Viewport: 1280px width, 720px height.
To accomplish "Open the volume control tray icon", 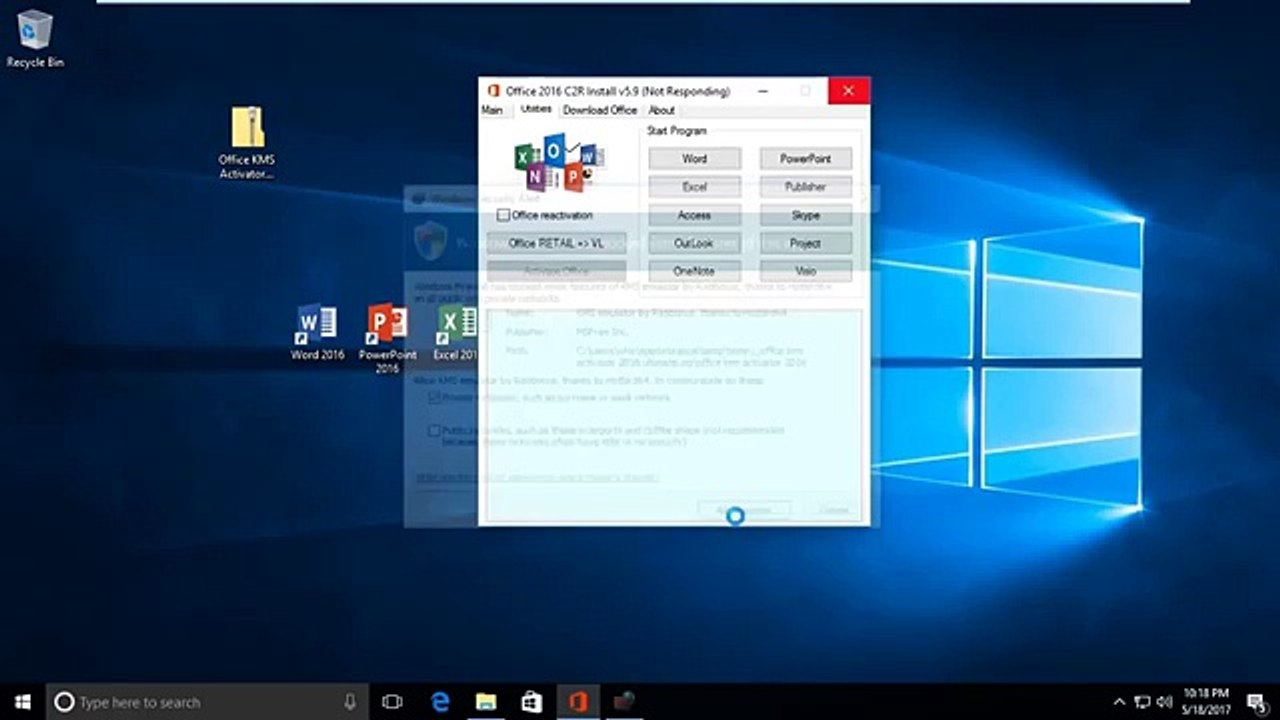I will point(1165,702).
